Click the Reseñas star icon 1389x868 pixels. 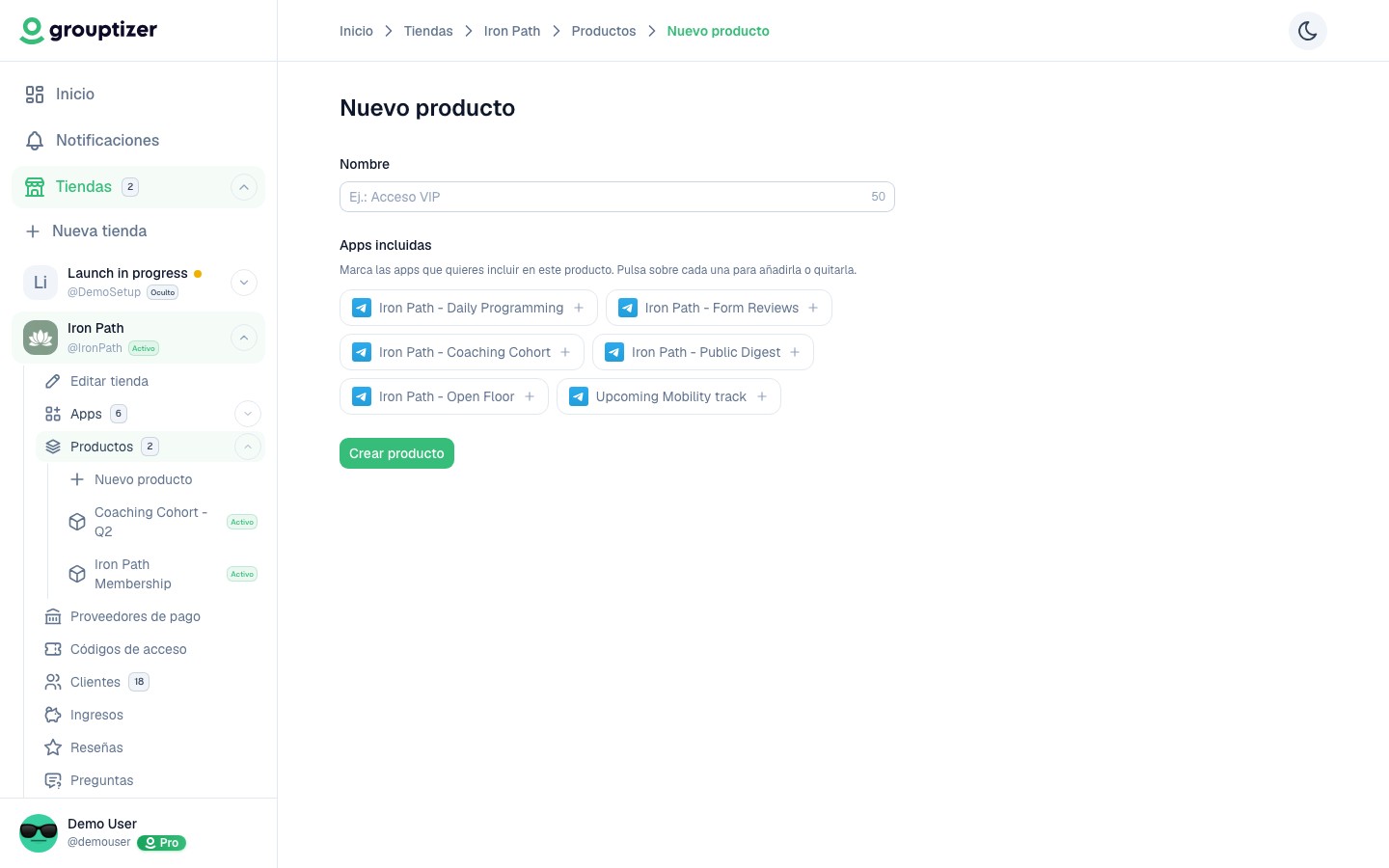coord(53,747)
